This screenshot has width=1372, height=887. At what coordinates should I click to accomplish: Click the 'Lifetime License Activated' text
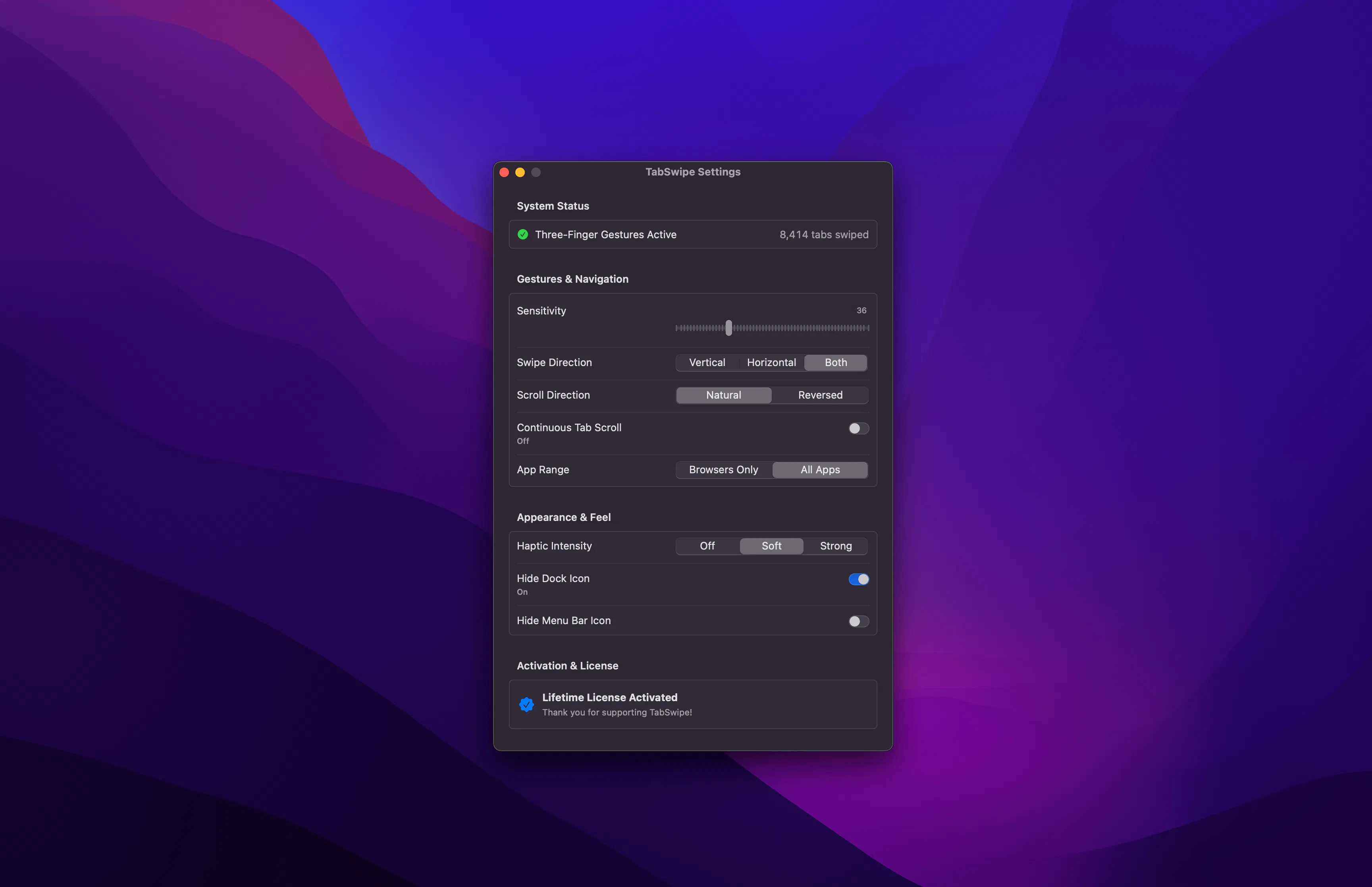pyautogui.click(x=610, y=698)
